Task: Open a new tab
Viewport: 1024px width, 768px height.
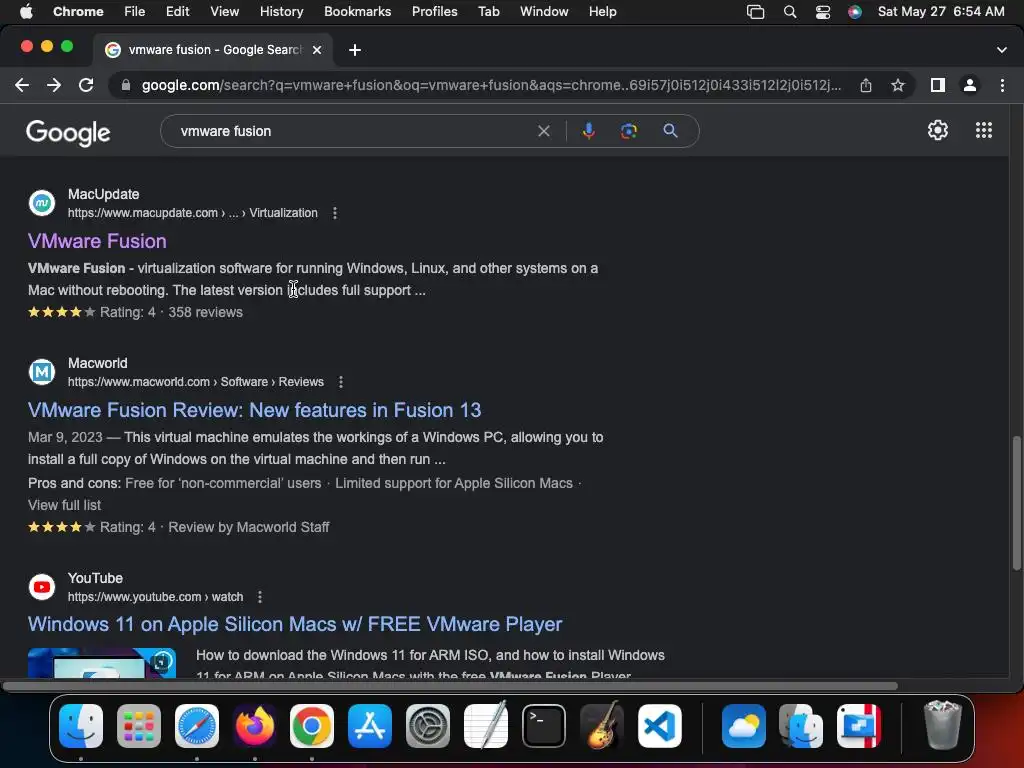Action: click(x=355, y=50)
